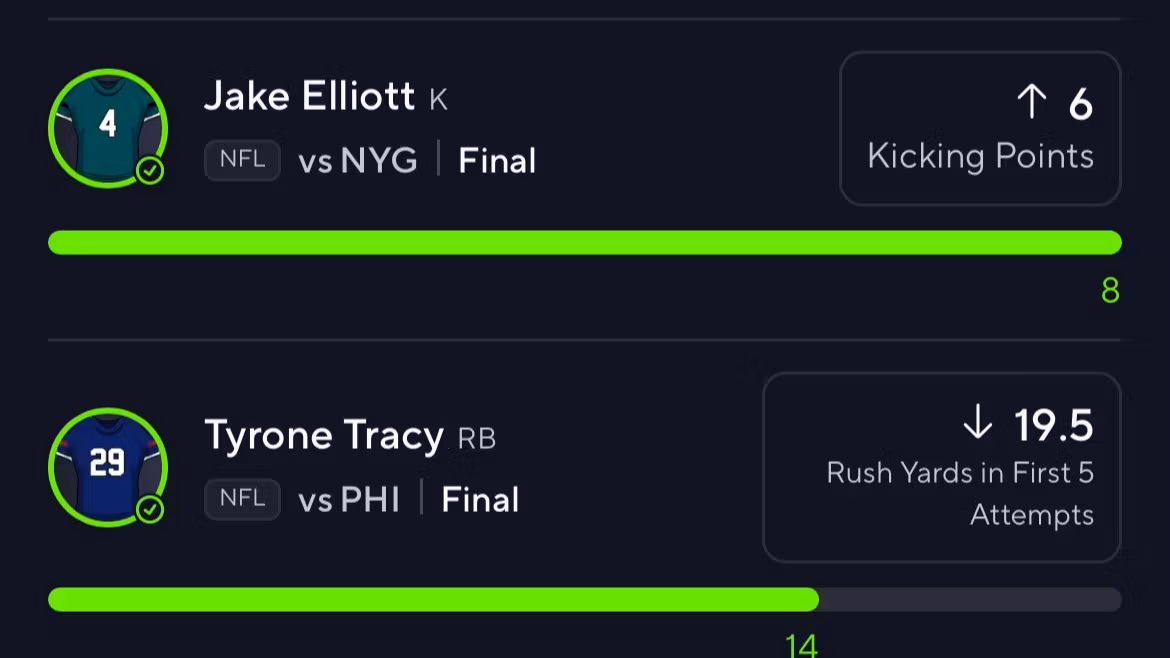Tap the NFL badge under Tyrone Tracy
This screenshot has width=1170, height=658.
(x=242, y=499)
